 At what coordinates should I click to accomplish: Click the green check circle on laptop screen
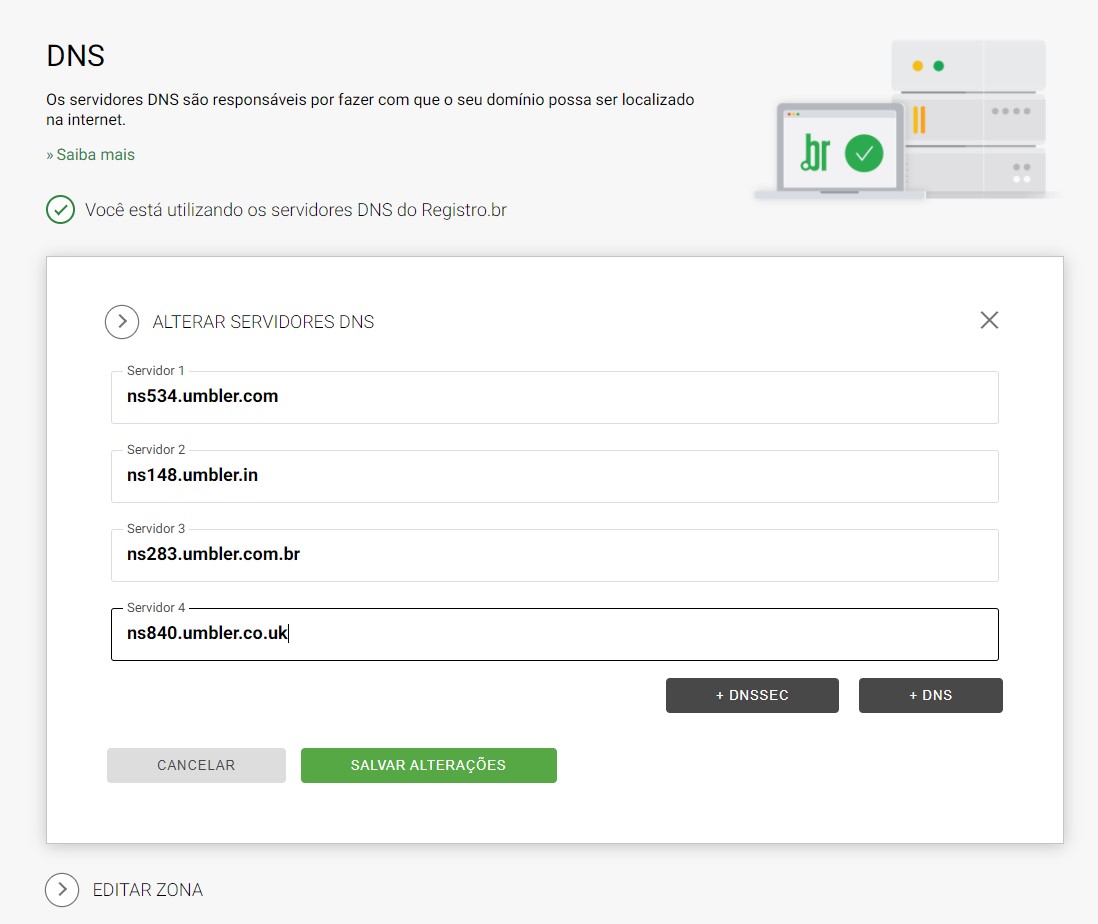point(864,154)
